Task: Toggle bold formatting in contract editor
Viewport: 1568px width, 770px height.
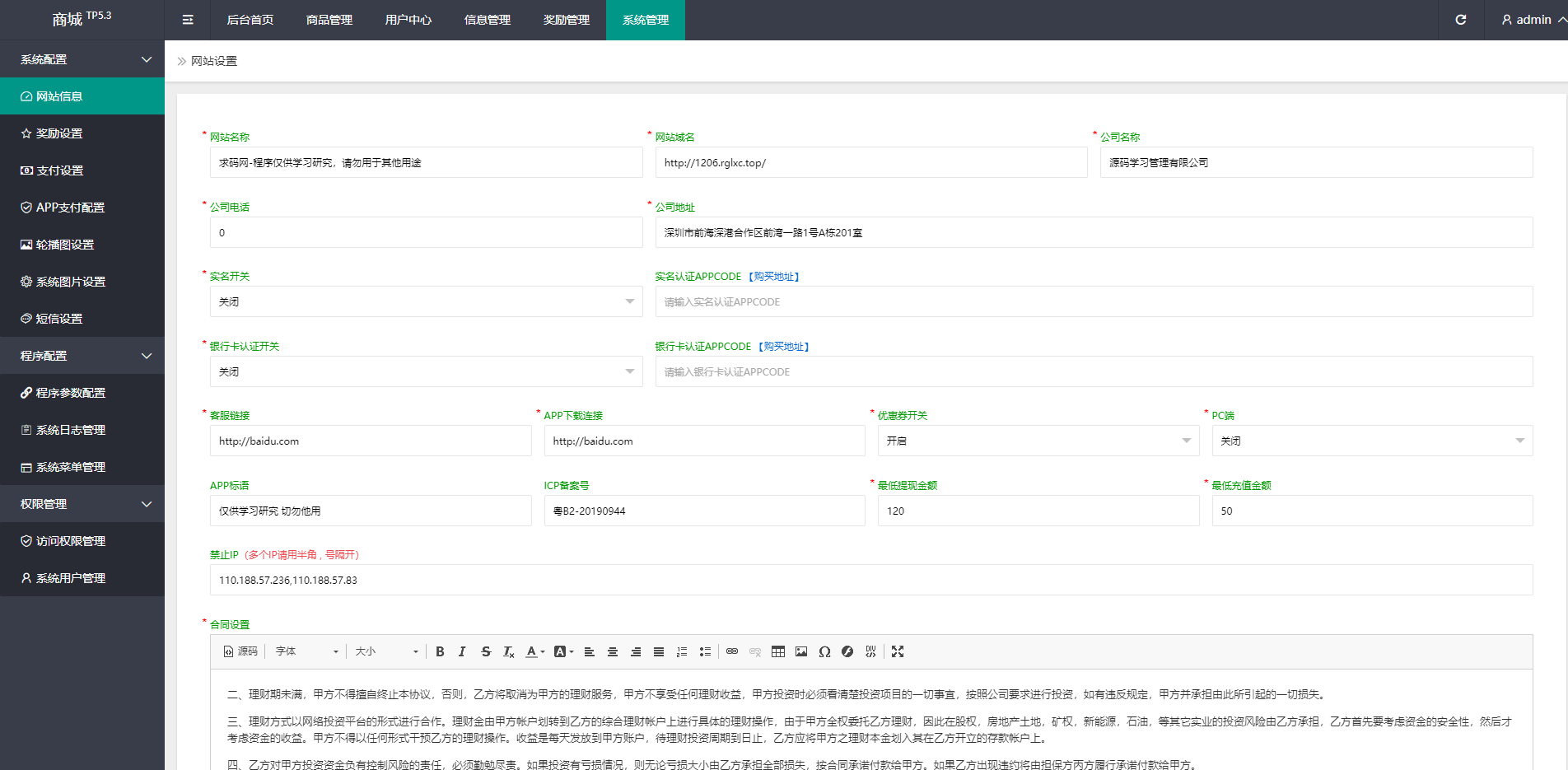Action: 440,651
